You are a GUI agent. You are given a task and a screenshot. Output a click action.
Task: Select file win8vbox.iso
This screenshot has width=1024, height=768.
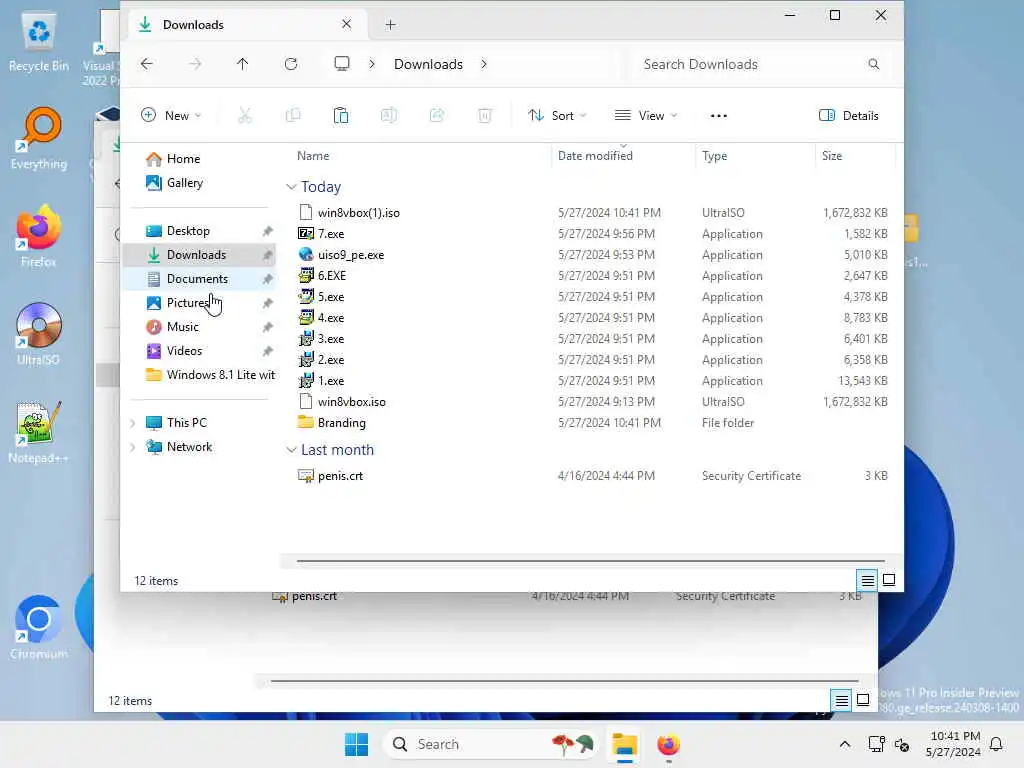pos(351,402)
